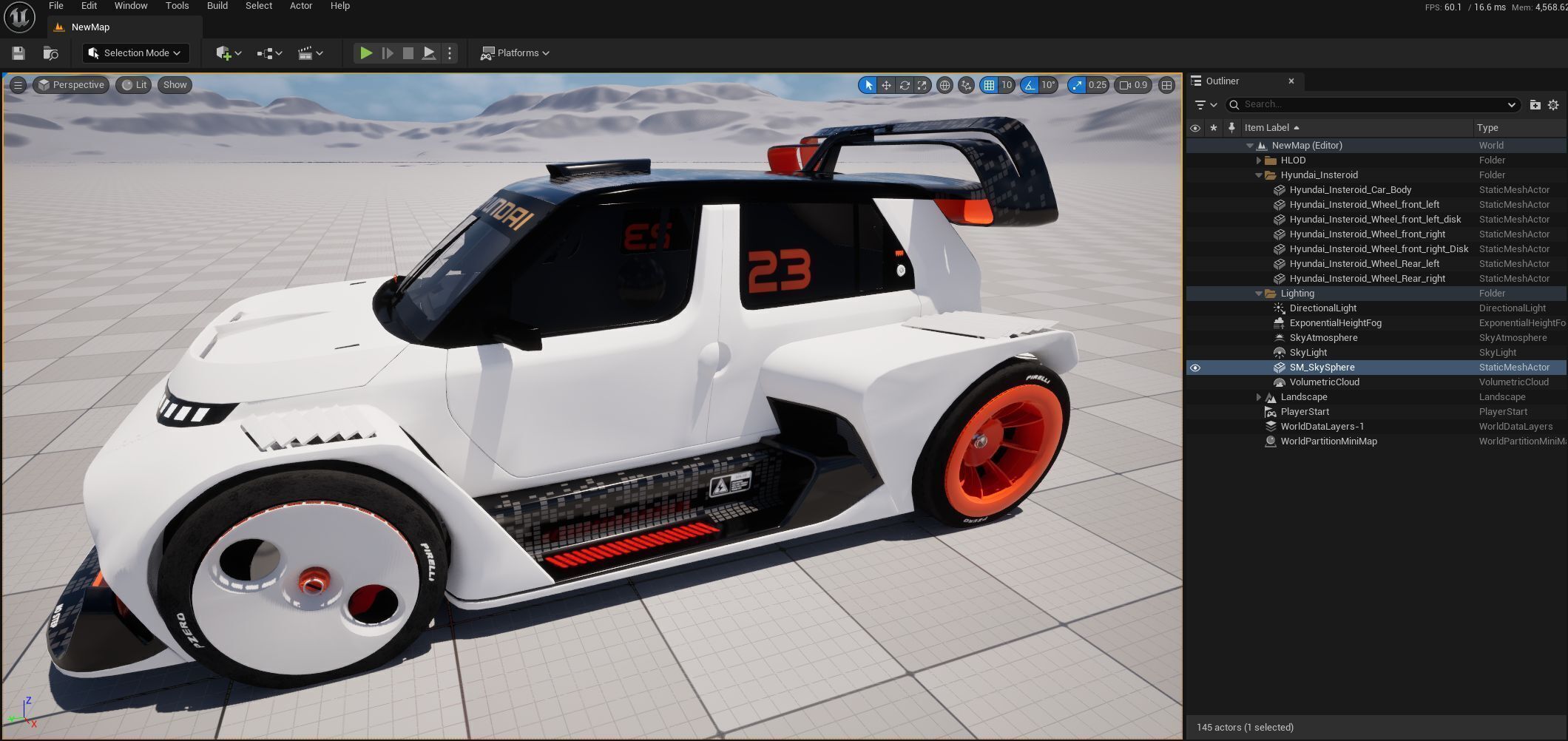This screenshot has height=741, width=1568.
Task: Click the skip frame button
Action: (387, 53)
